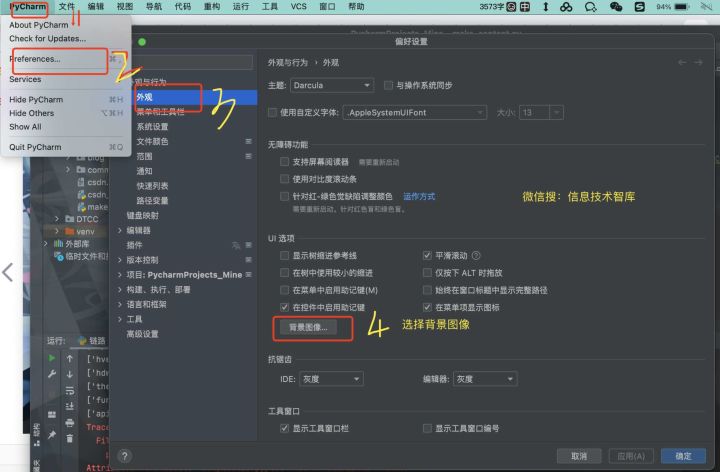This screenshot has height=472, width=720.
Task: Click the forward arrow in the settings header
Action: (698, 62)
